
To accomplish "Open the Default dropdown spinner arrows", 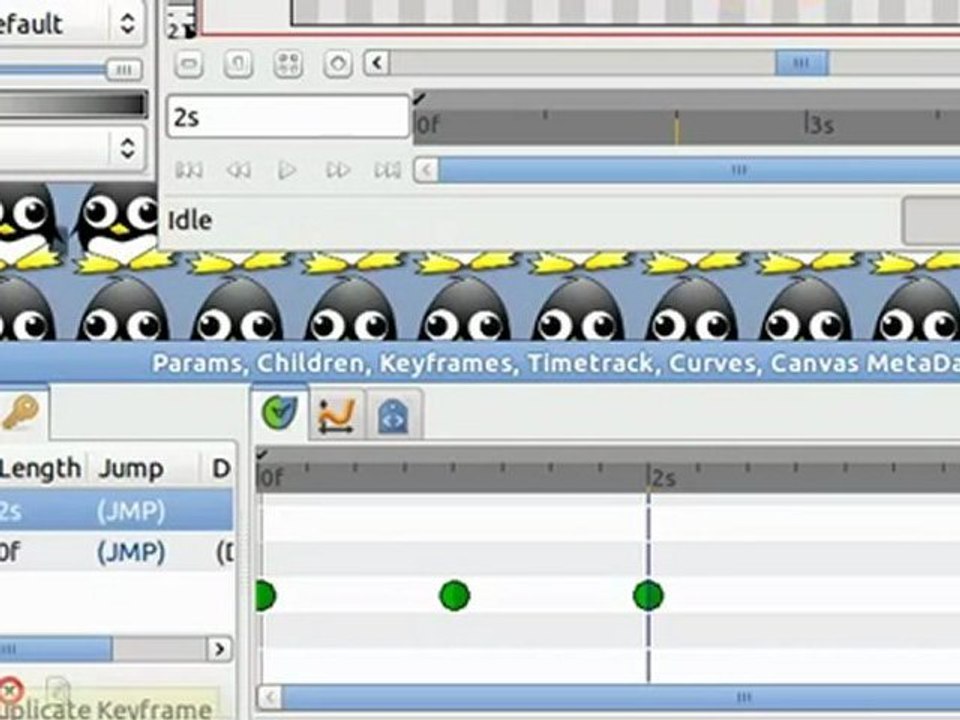I will click(x=127, y=23).
